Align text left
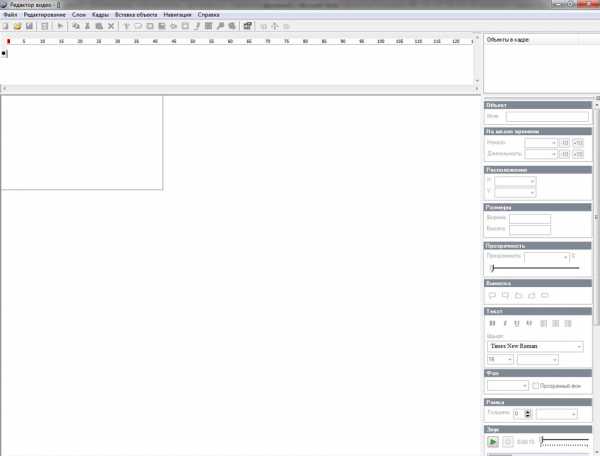Image resolution: width=600 pixels, height=456 pixels. [x=543, y=324]
